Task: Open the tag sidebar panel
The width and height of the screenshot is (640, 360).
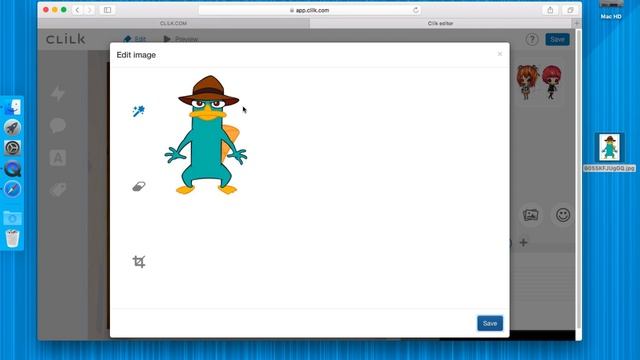Action: click(58, 189)
